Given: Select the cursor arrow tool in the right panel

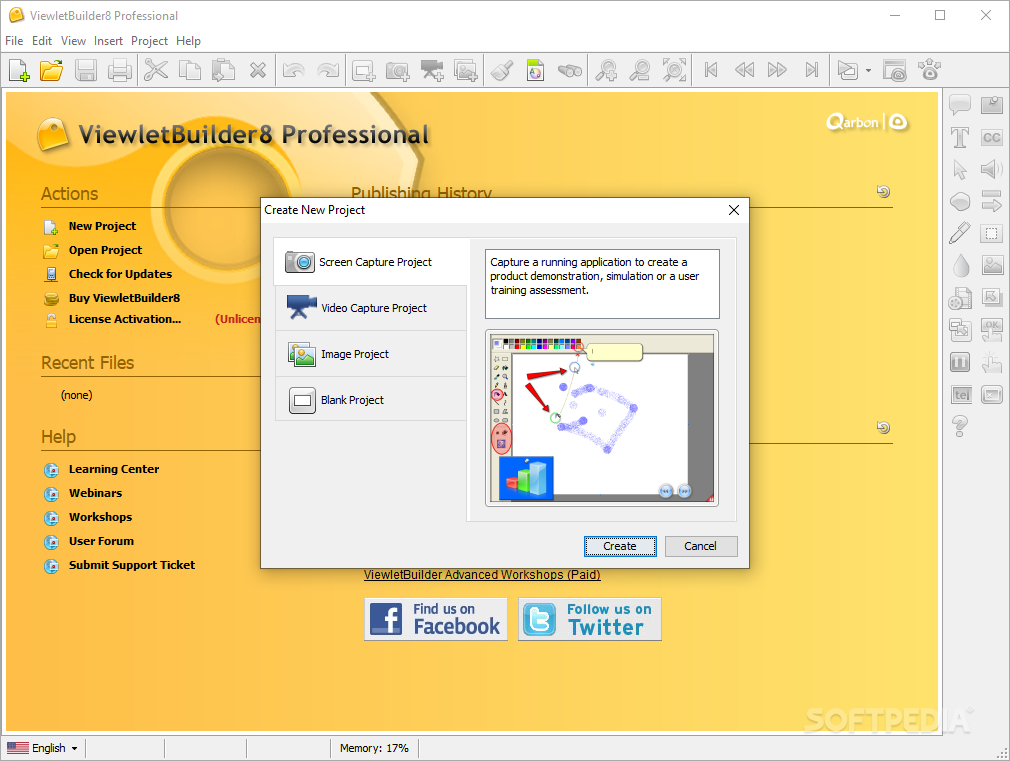Looking at the screenshot, I should [x=960, y=169].
